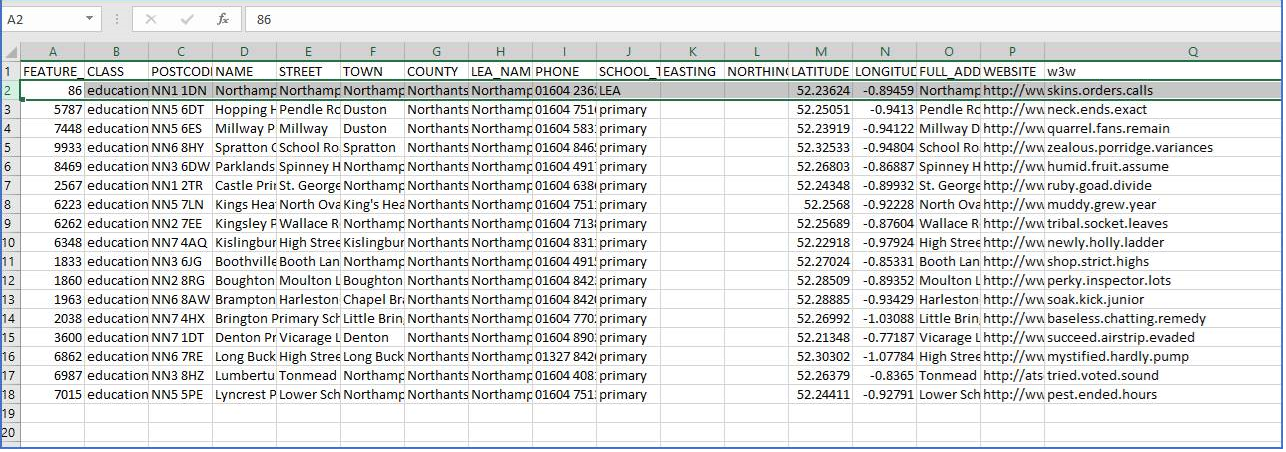Click feature ID cell 5787

click(x=53, y=109)
